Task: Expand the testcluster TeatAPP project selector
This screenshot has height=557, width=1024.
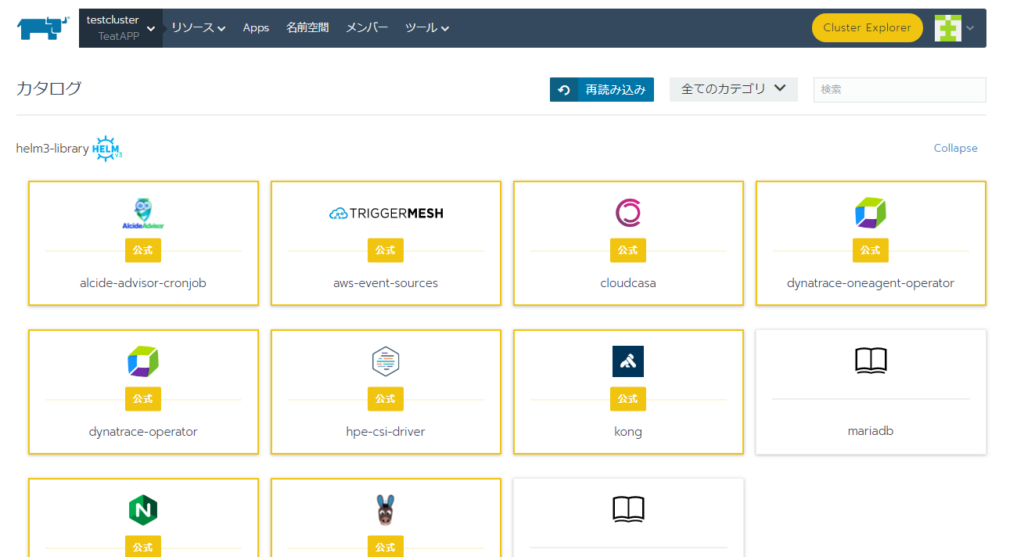Action: (x=120, y=28)
